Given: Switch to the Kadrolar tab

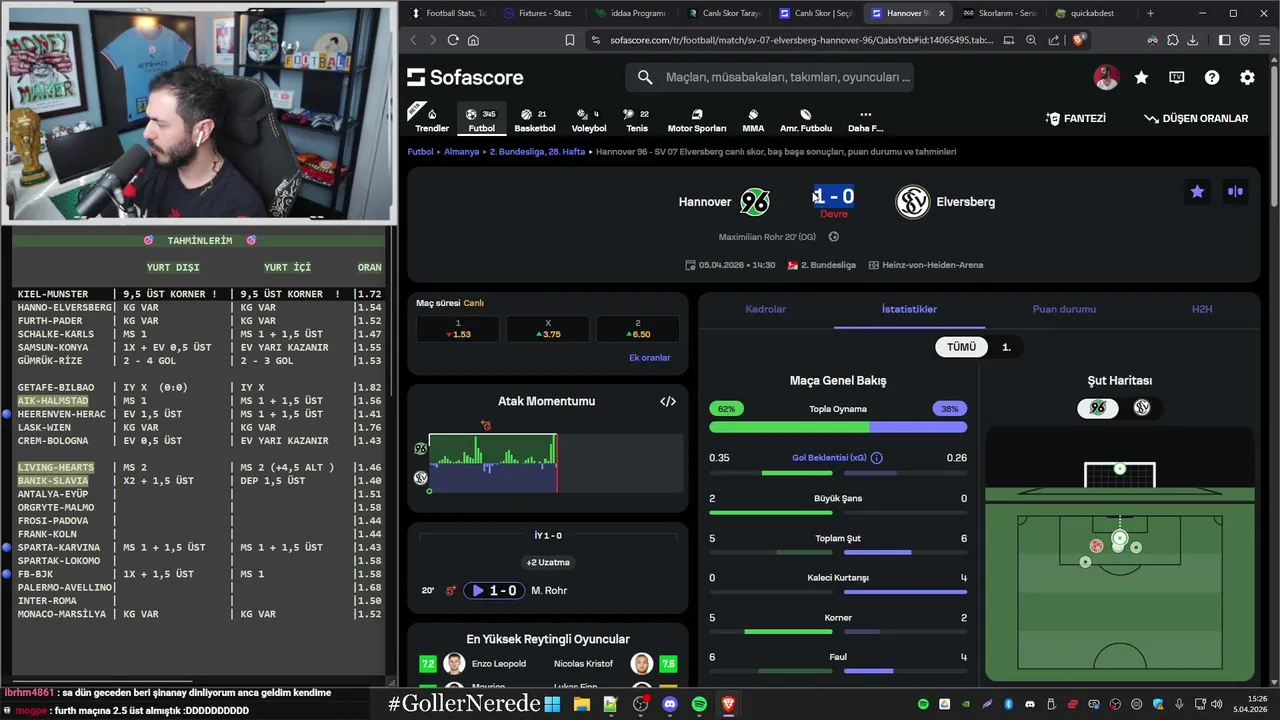Looking at the screenshot, I should (766, 309).
